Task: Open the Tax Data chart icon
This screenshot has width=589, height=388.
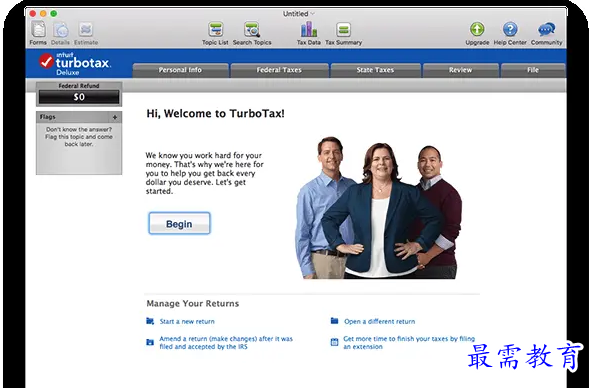Action: (309, 29)
